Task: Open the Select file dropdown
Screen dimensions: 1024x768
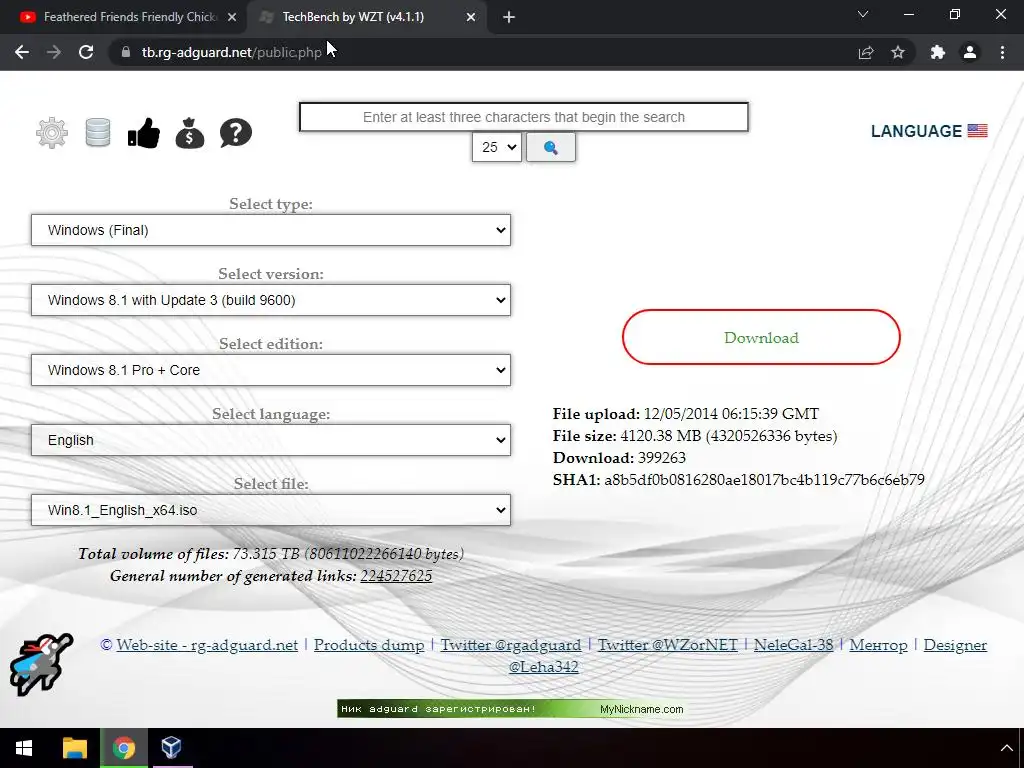Action: pos(271,510)
